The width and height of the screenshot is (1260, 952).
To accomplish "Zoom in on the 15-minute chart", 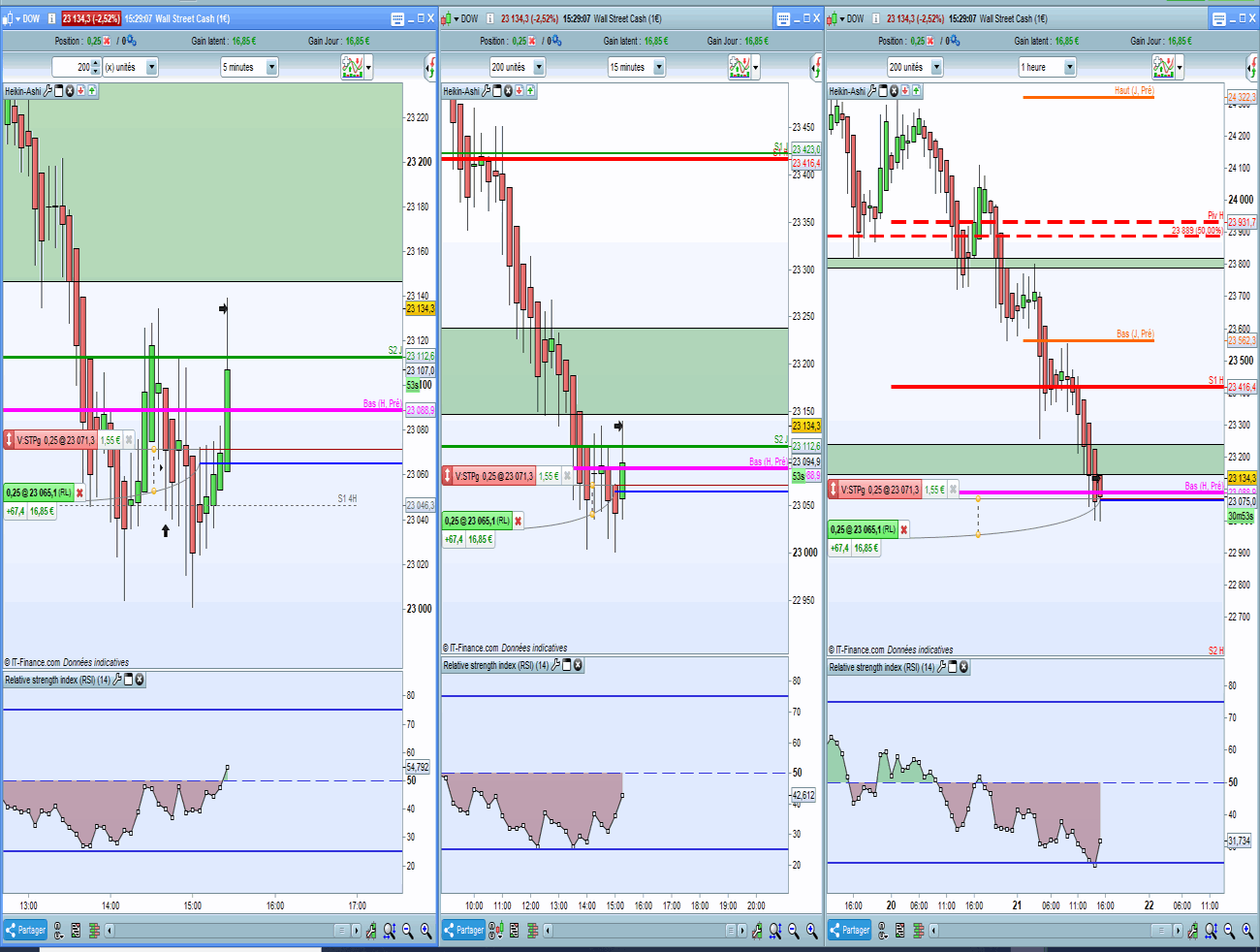I will pos(813,931).
